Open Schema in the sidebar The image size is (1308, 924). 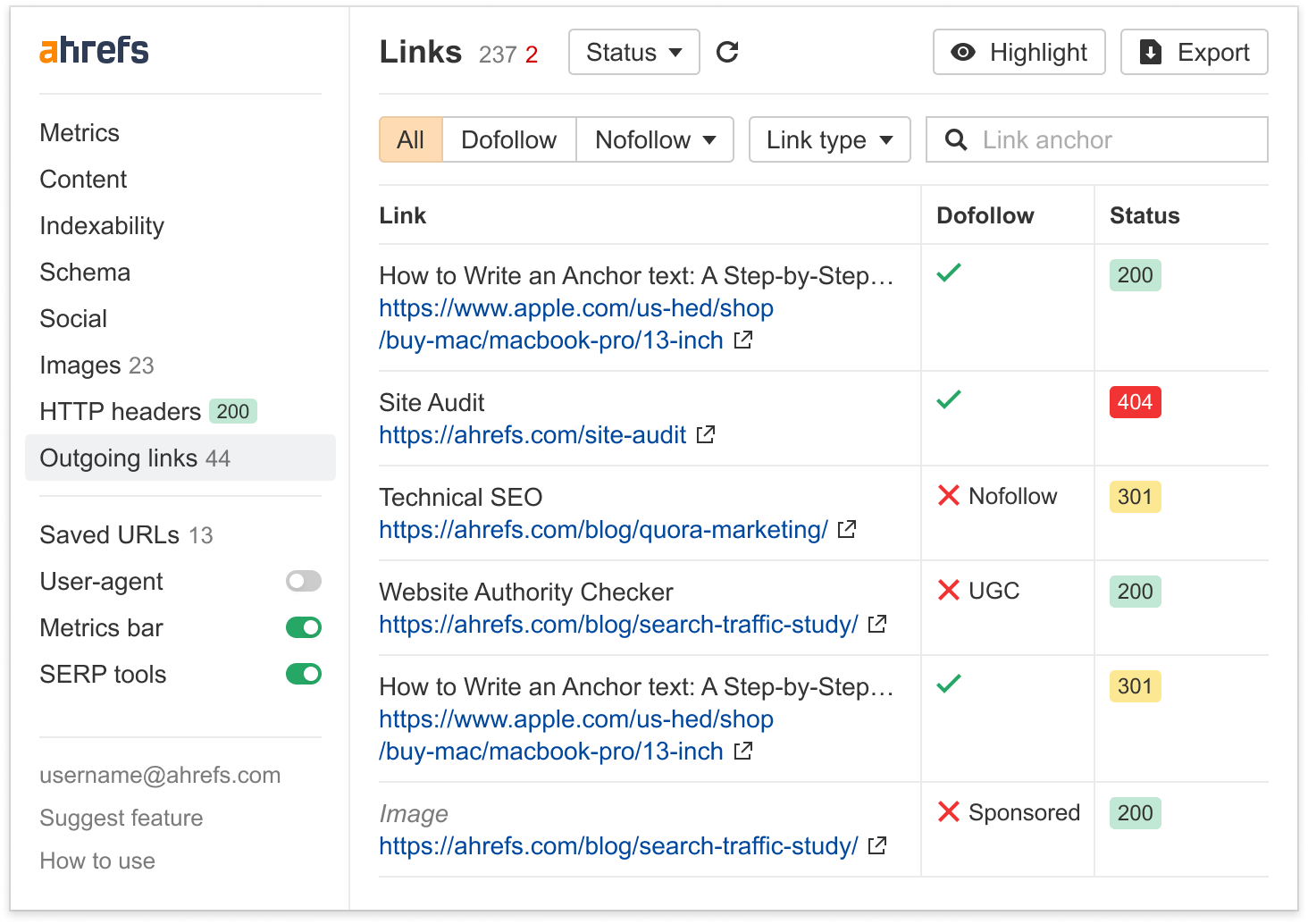point(85,272)
